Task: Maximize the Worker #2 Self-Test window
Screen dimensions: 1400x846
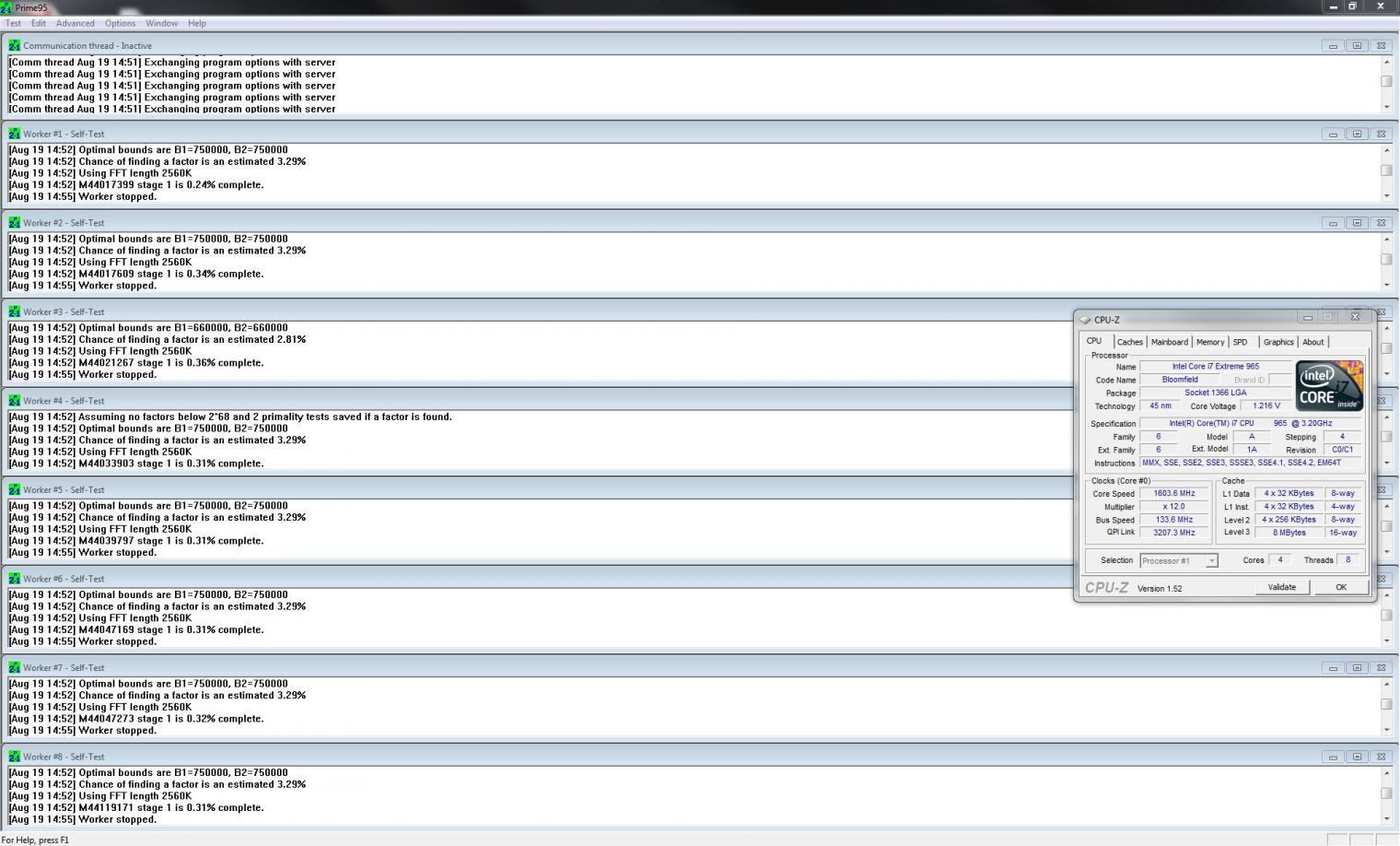Action: tap(1357, 223)
